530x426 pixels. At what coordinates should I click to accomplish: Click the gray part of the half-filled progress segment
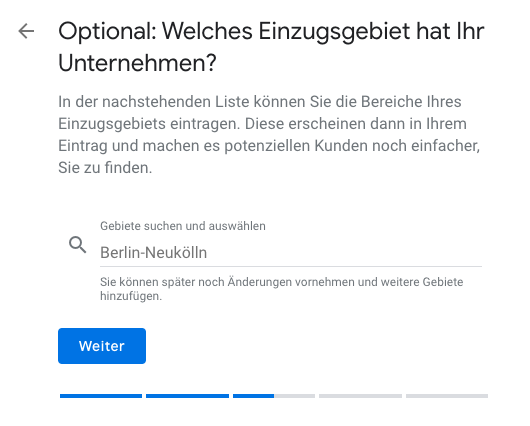(294, 396)
